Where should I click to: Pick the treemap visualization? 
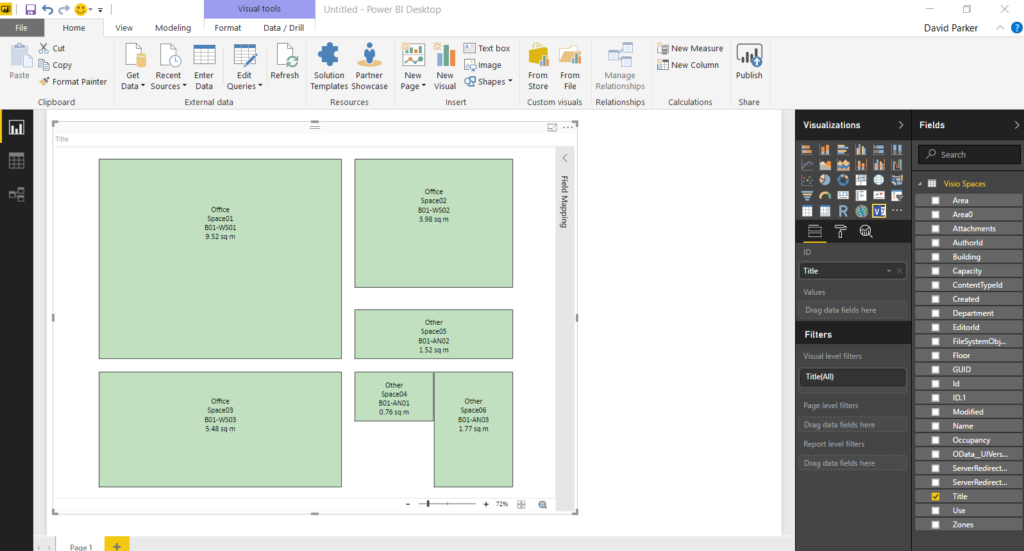click(861, 180)
